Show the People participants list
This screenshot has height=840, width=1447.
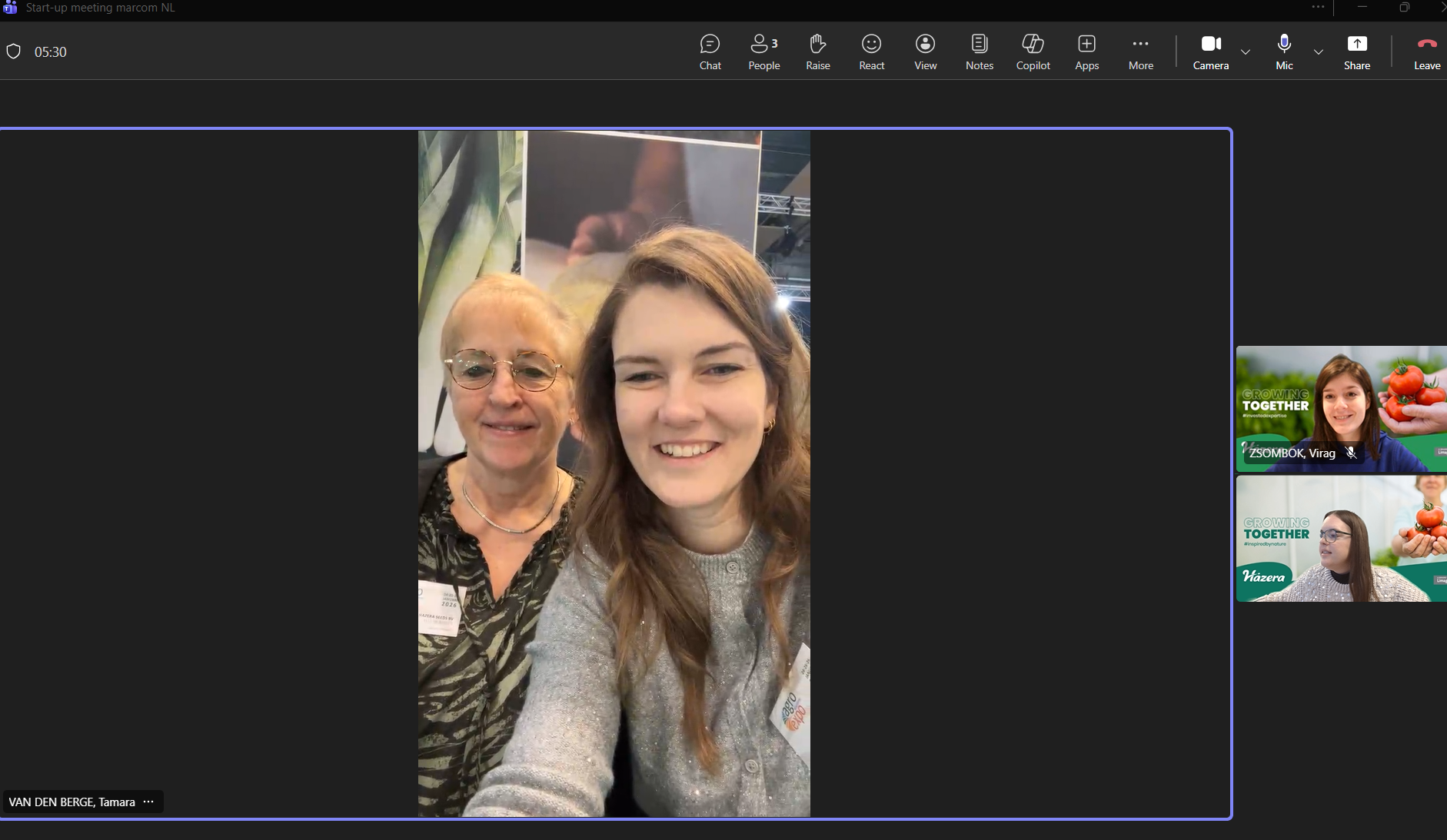click(763, 51)
